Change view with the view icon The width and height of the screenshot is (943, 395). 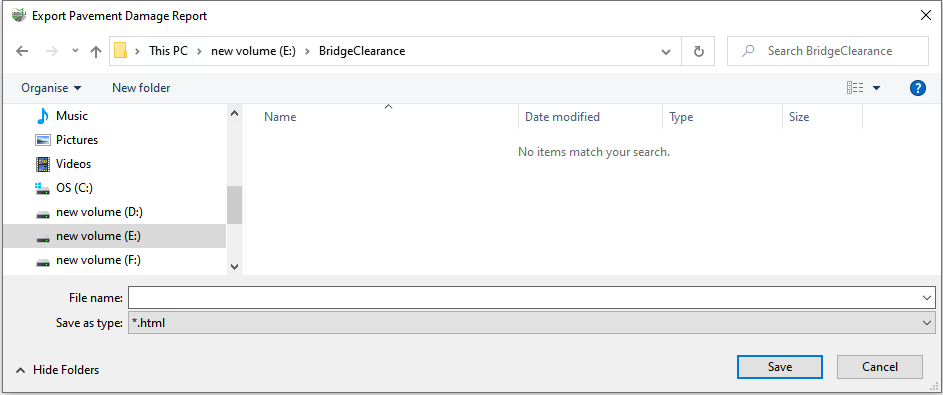click(x=855, y=88)
